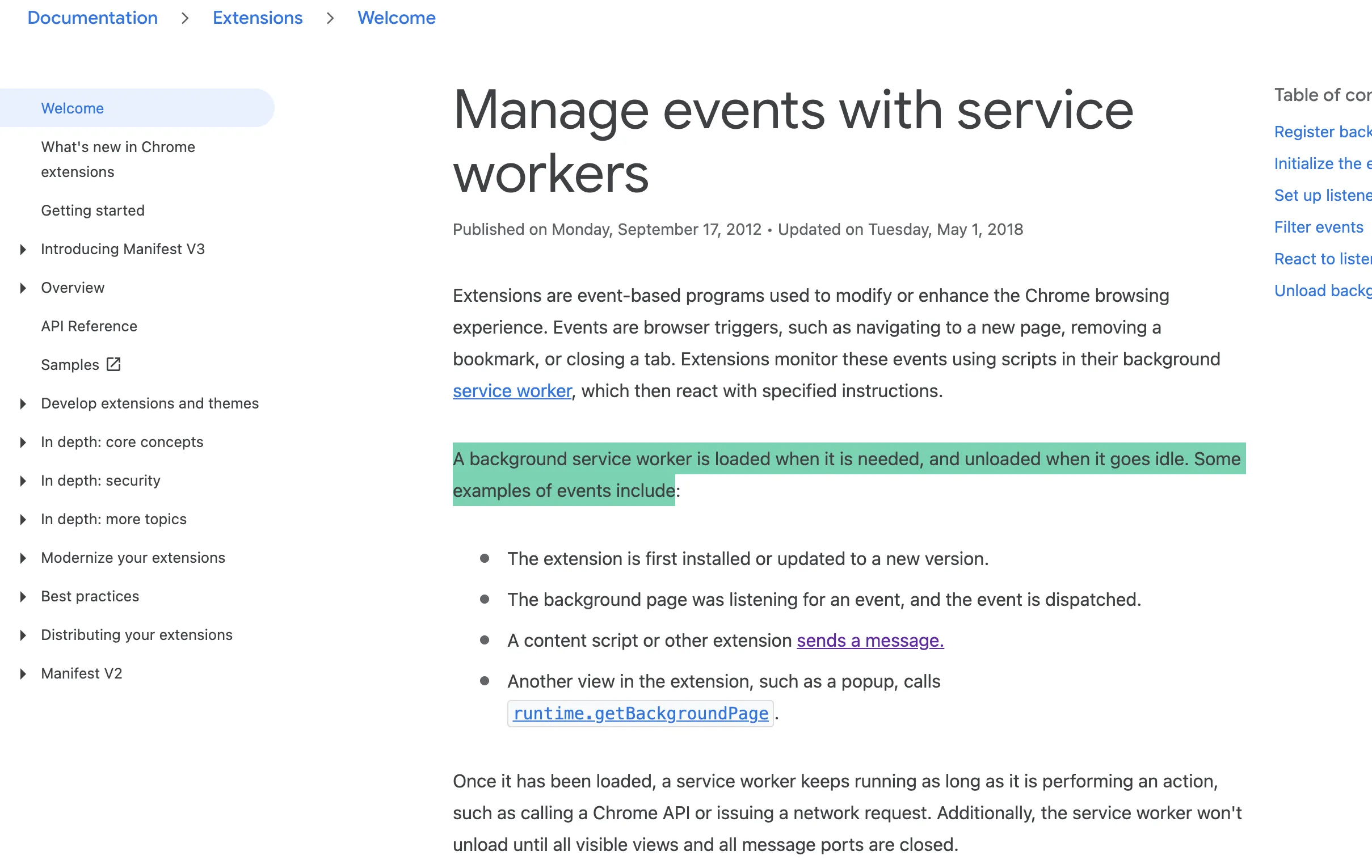Expand Distributing your extensions arrow
Screen dimensions: 1372x868
[x=23, y=635]
